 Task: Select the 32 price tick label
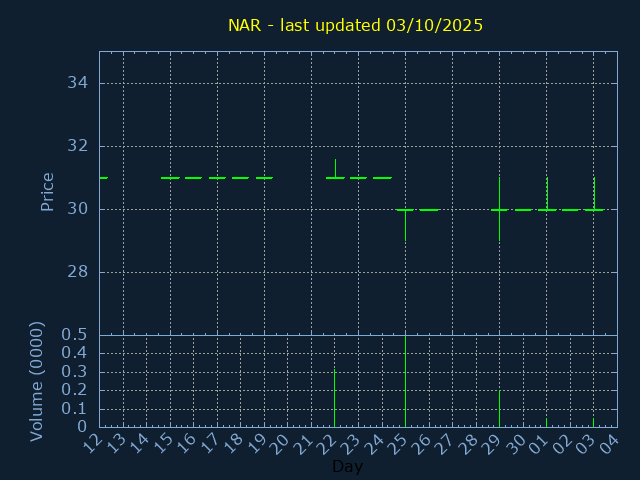[78, 146]
